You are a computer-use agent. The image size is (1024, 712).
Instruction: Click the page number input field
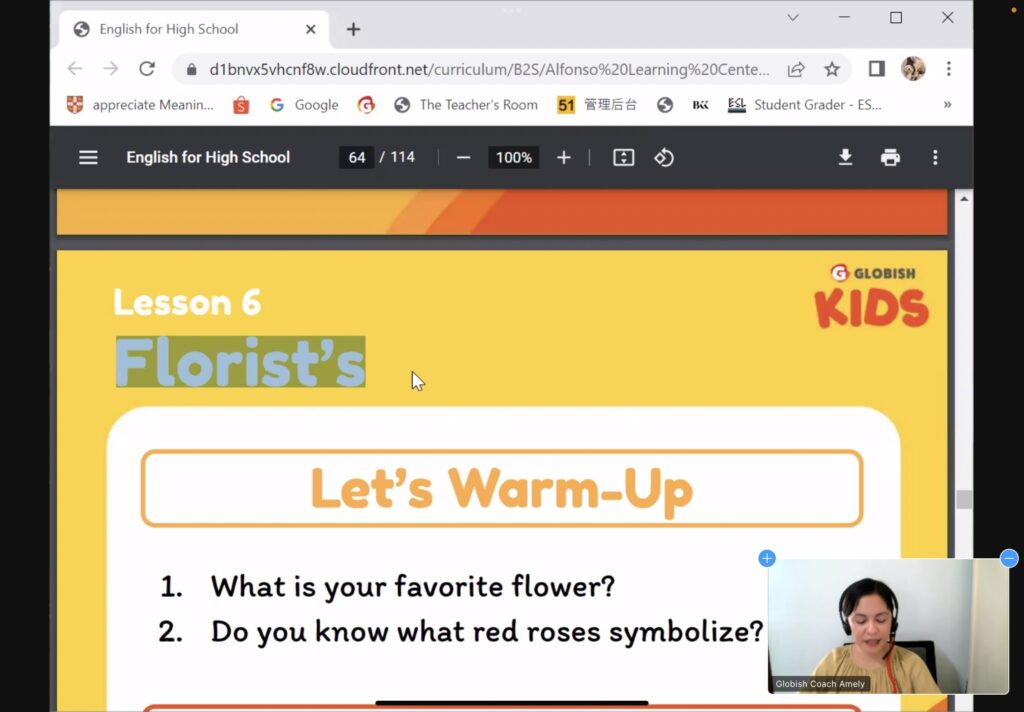pos(357,157)
